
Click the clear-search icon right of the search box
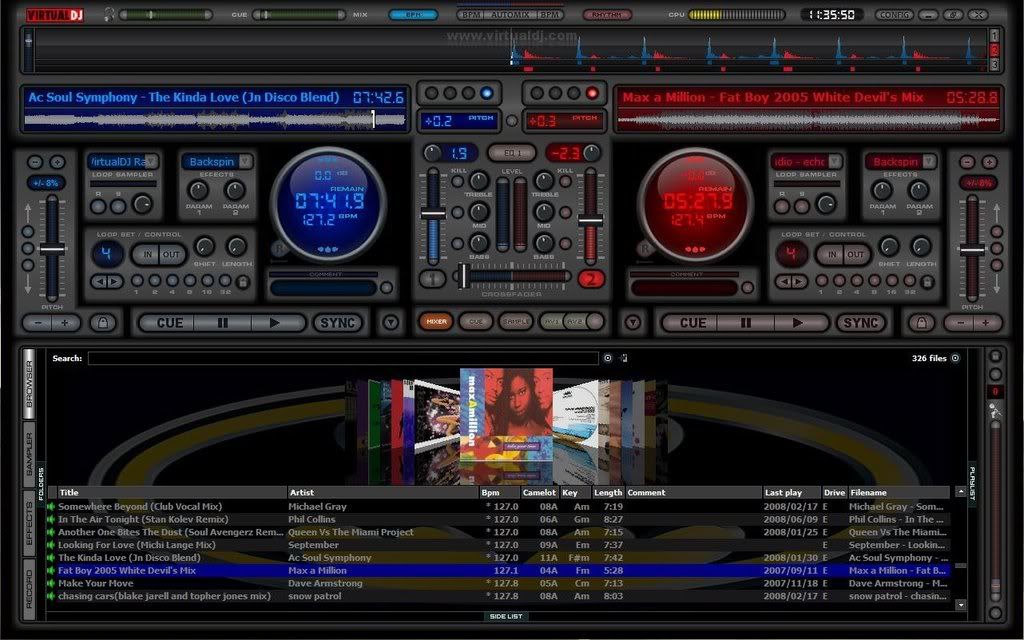[x=624, y=358]
